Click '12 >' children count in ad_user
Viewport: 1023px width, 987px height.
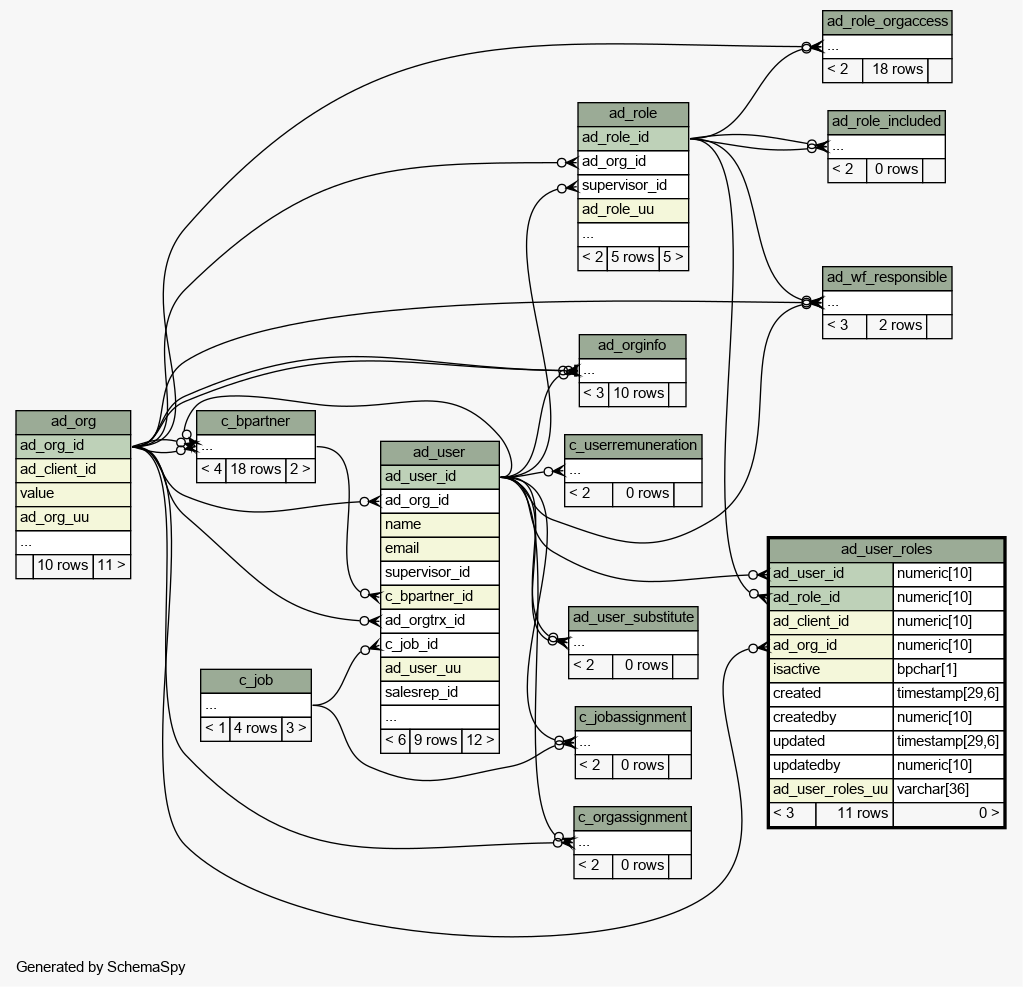pyautogui.click(x=481, y=740)
